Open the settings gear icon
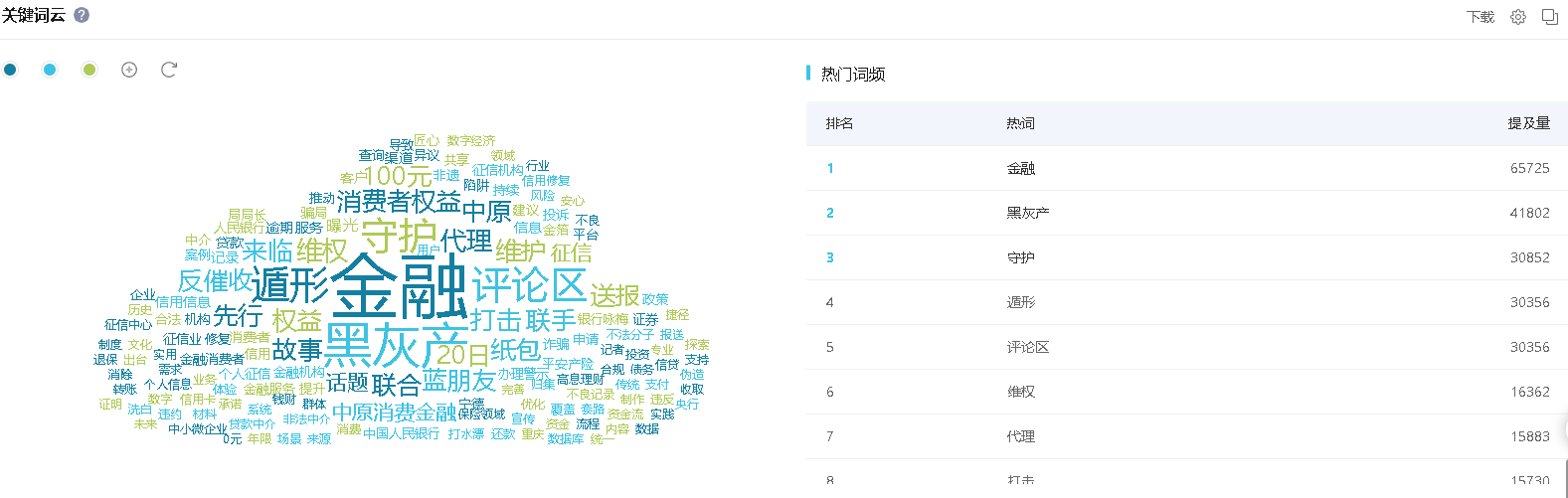This screenshot has width=1568, height=498. pos(1517,17)
